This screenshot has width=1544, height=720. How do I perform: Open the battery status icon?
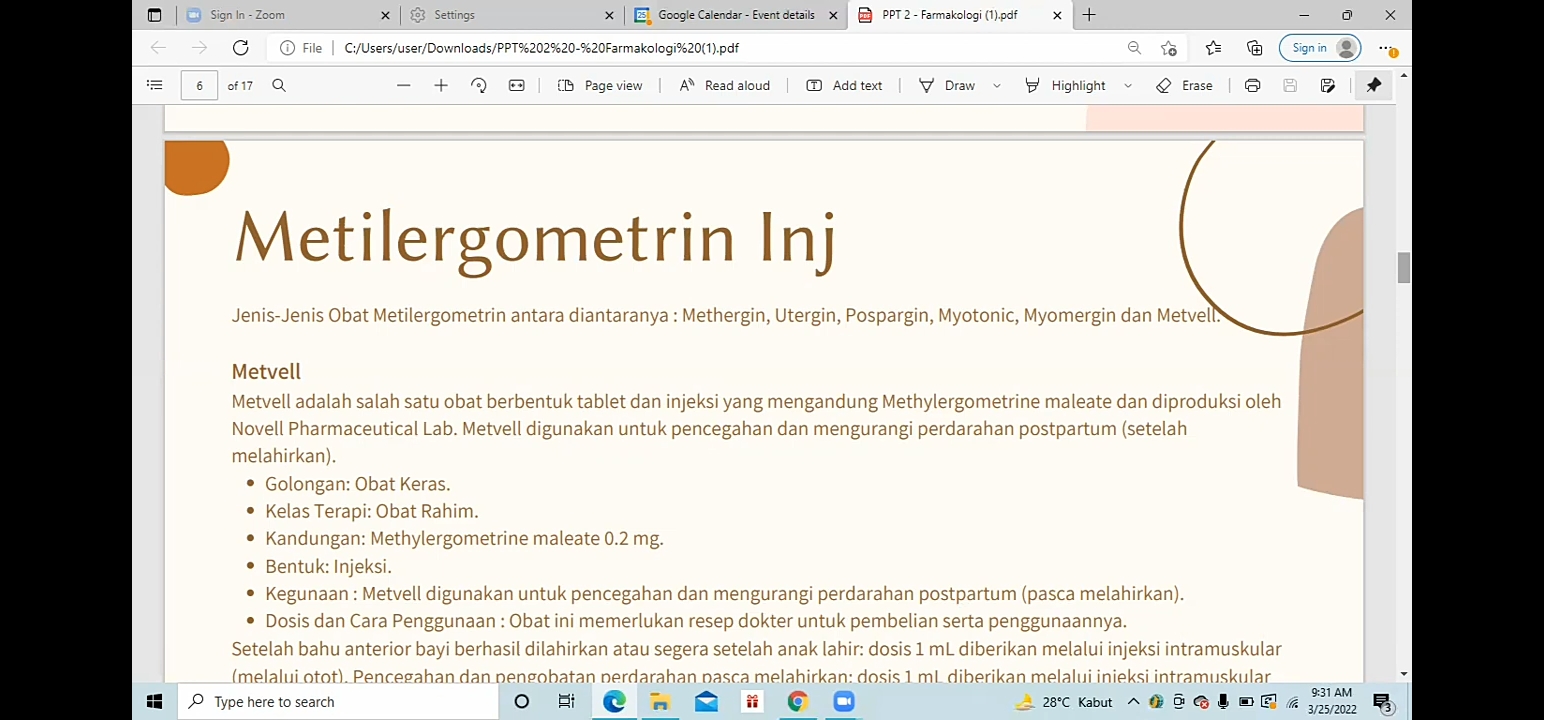click(x=1246, y=702)
